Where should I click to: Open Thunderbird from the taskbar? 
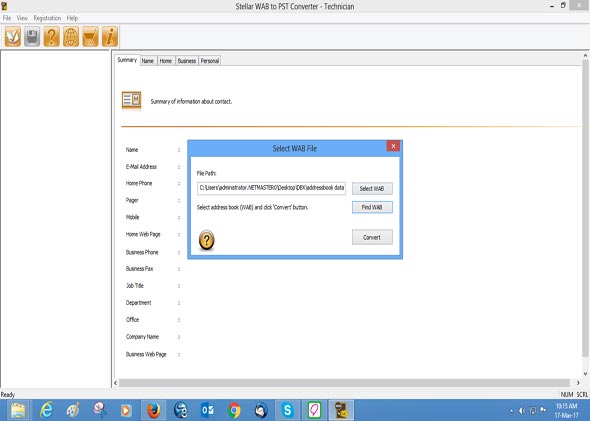261,410
